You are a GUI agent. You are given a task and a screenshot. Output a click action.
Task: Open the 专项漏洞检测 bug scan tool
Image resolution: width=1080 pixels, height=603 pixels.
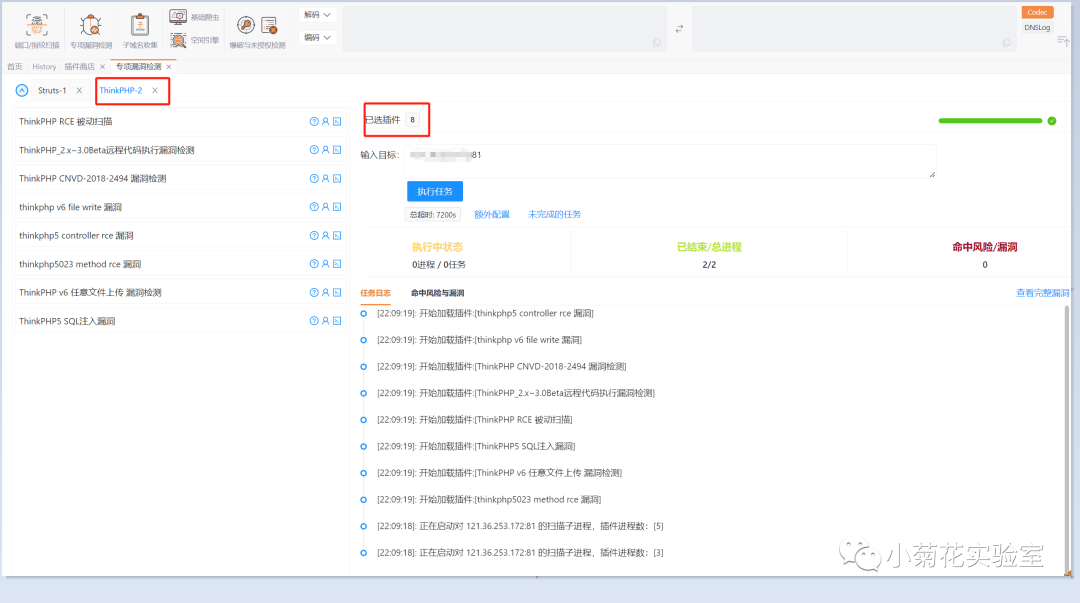tap(91, 30)
